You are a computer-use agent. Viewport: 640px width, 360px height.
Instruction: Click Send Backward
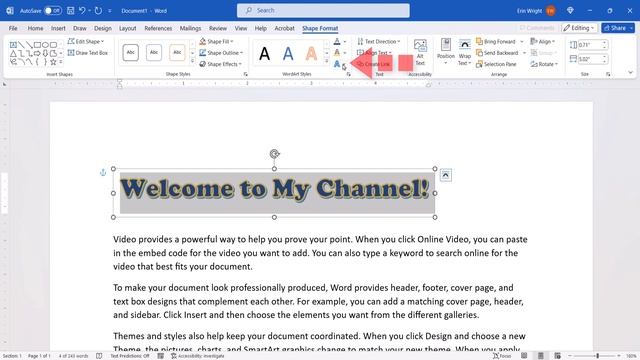[497, 53]
